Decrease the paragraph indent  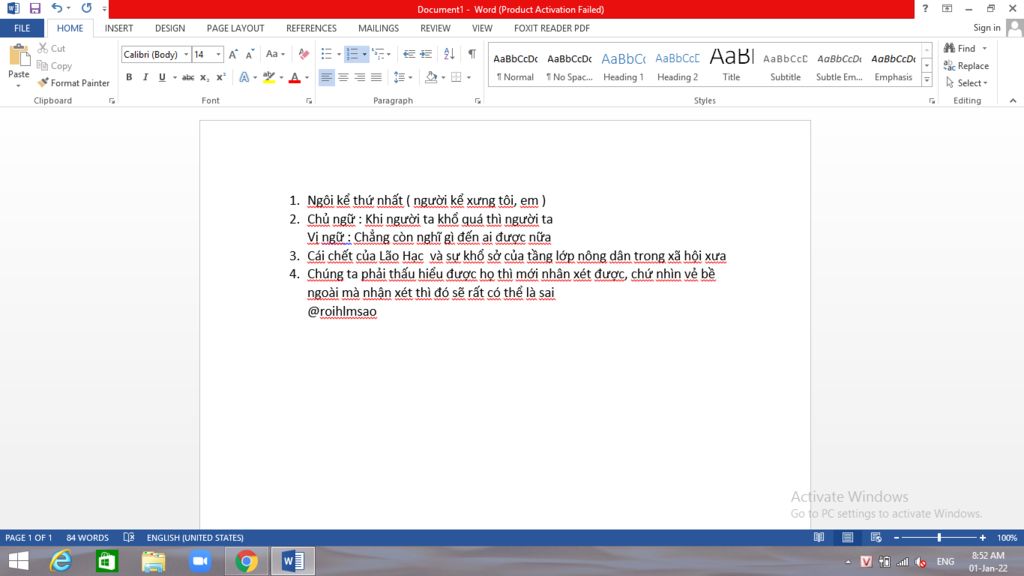coord(409,54)
